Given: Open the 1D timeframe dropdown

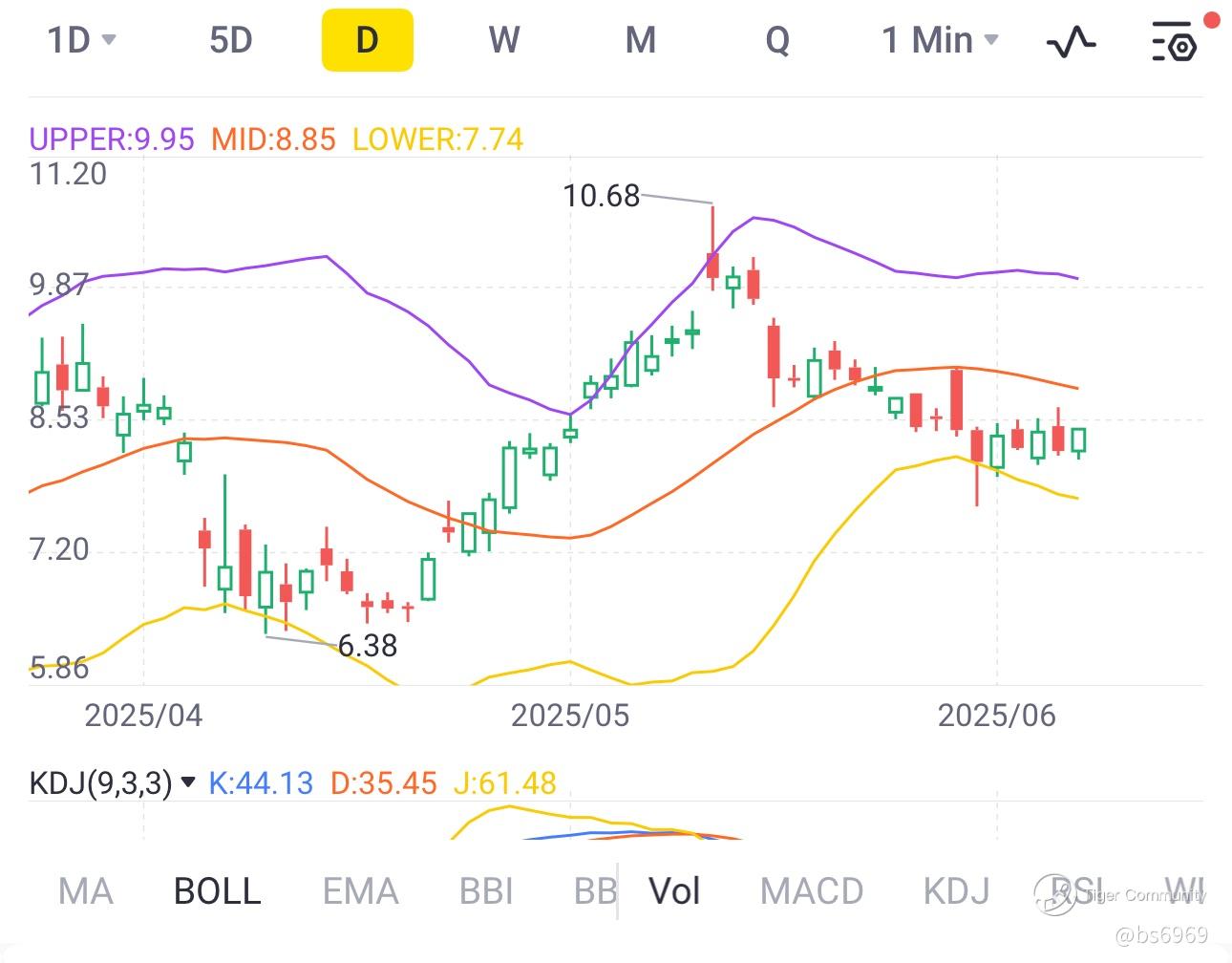Looking at the screenshot, I should pyautogui.click(x=81, y=40).
